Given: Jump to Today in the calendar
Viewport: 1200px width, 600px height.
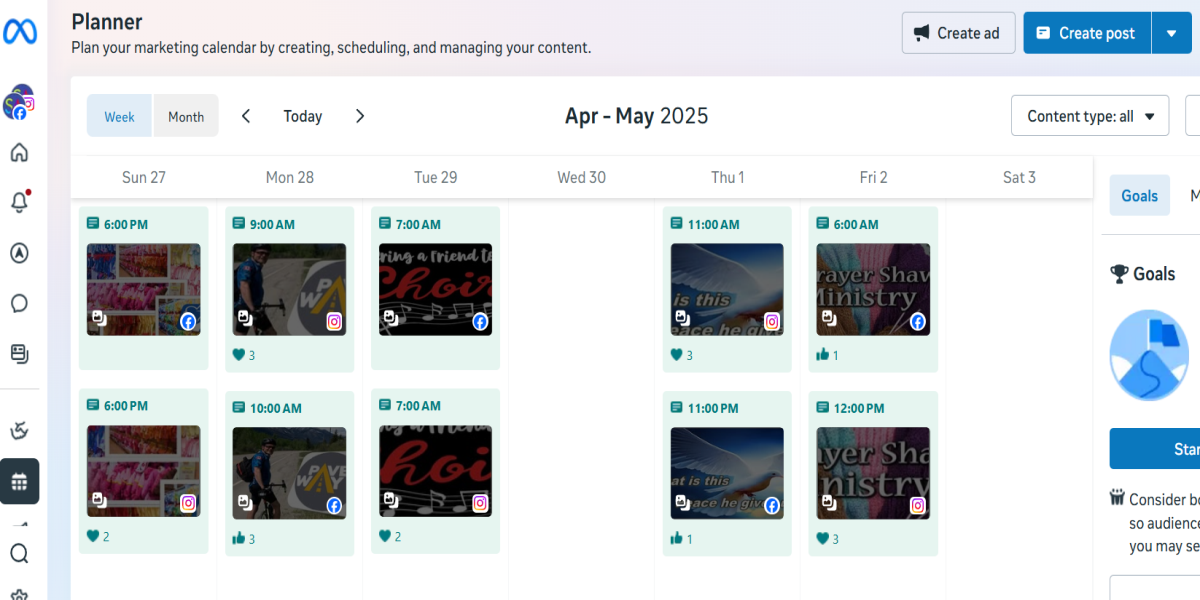Looking at the screenshot, I should tap(302, 116).
